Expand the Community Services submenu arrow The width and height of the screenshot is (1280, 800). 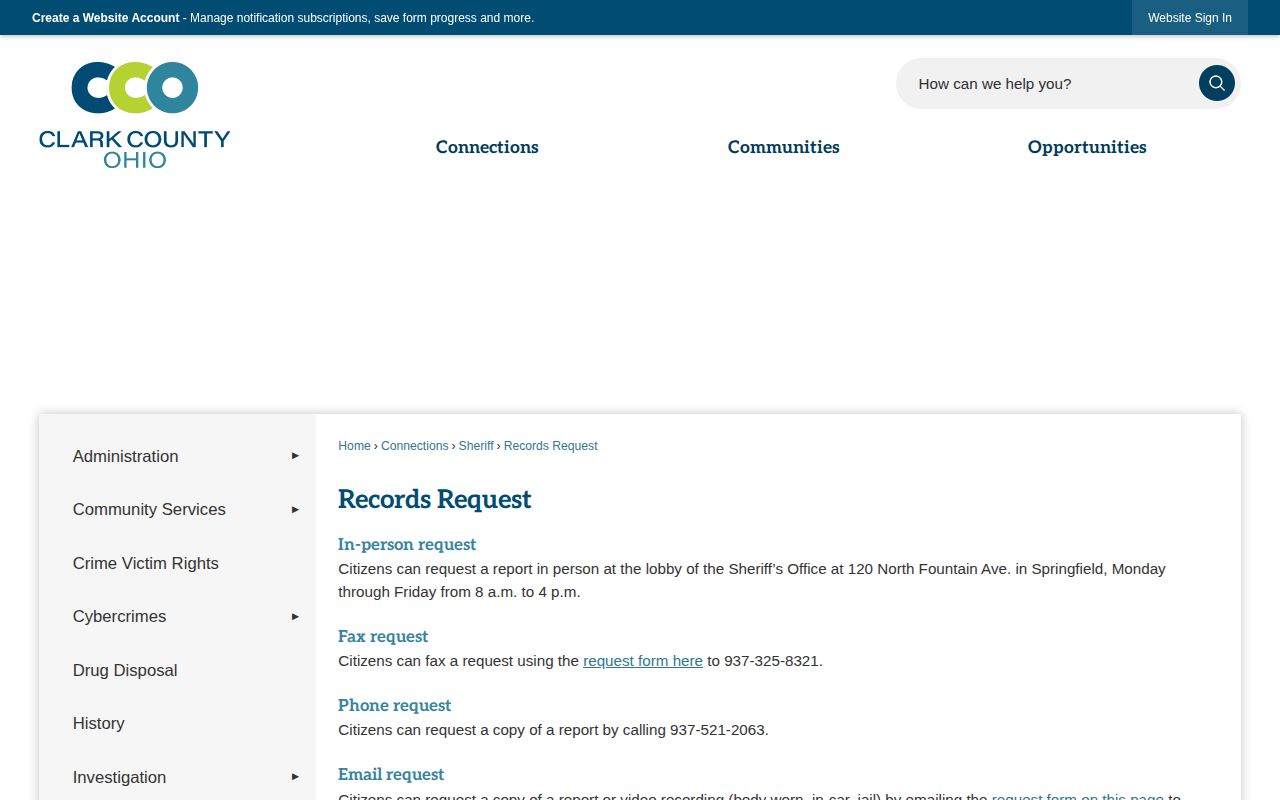295,509
